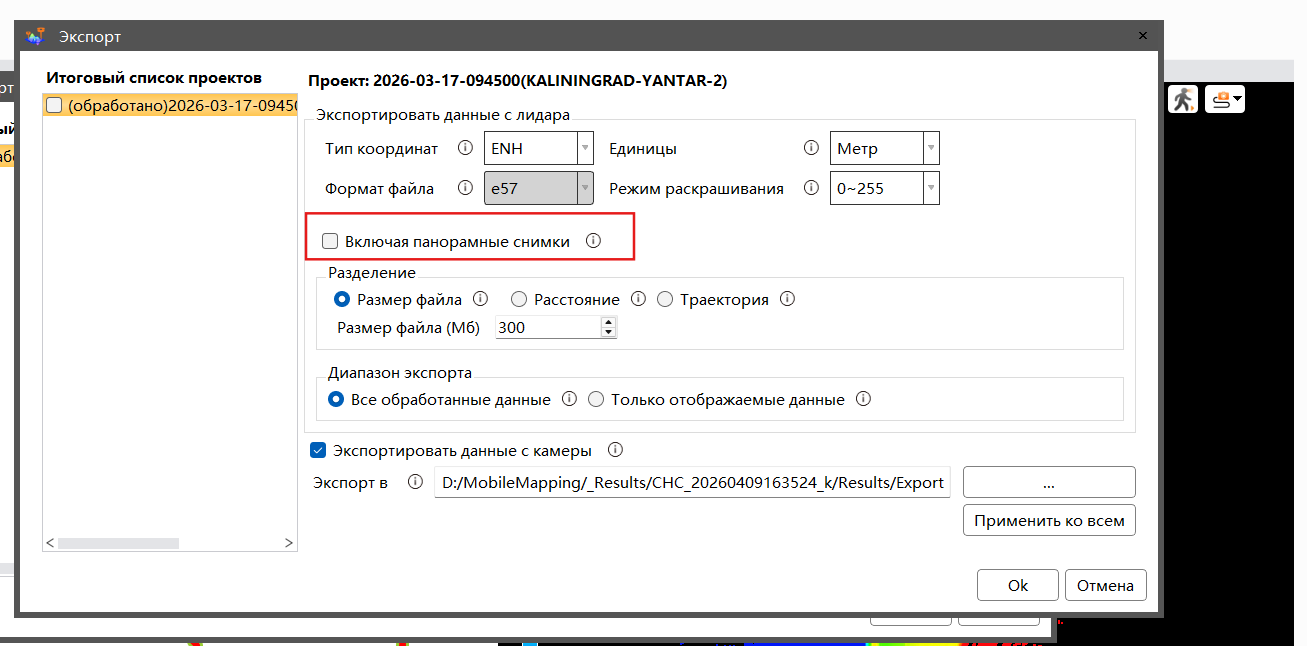Close the Экспорт dialog
The height and width of the screenshot is (646, 1307).
click(x=1143, y=35)
